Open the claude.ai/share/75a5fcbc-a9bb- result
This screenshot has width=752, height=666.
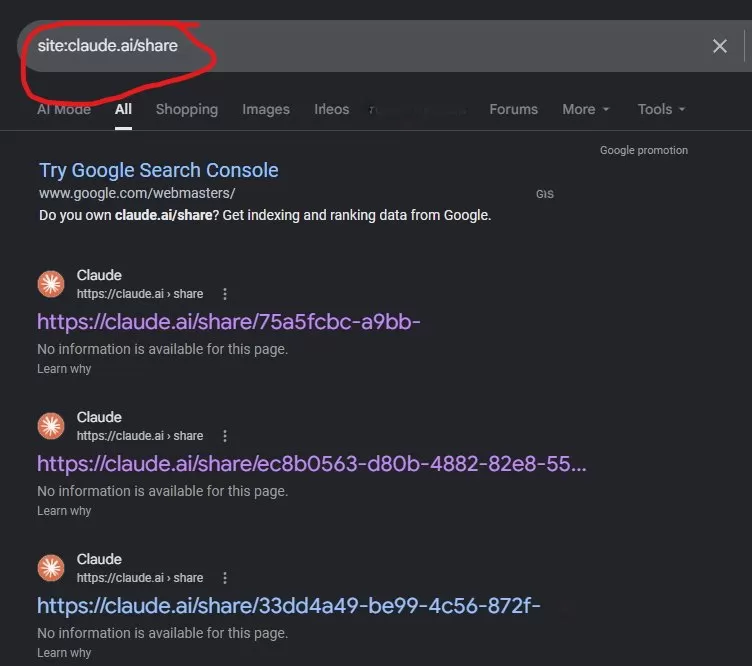229,322
